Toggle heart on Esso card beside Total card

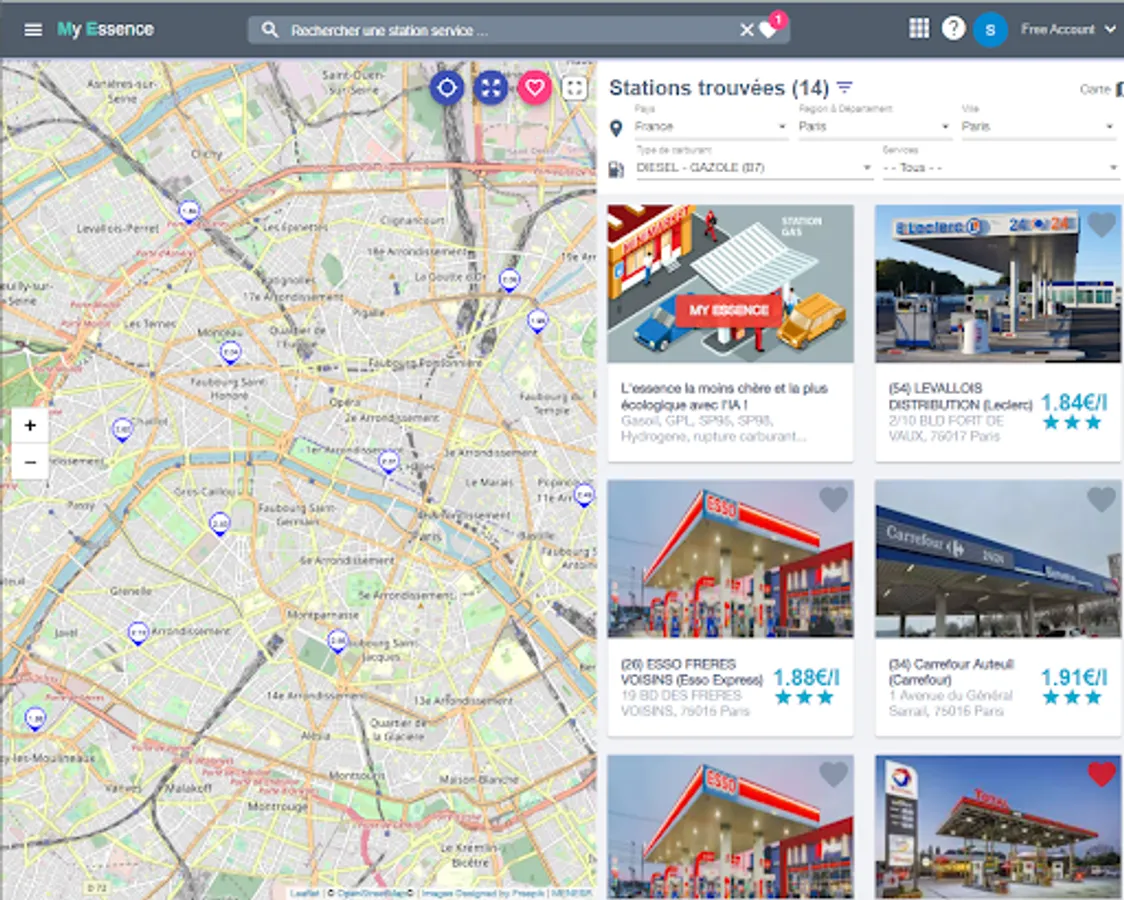(x=833, y=774)
